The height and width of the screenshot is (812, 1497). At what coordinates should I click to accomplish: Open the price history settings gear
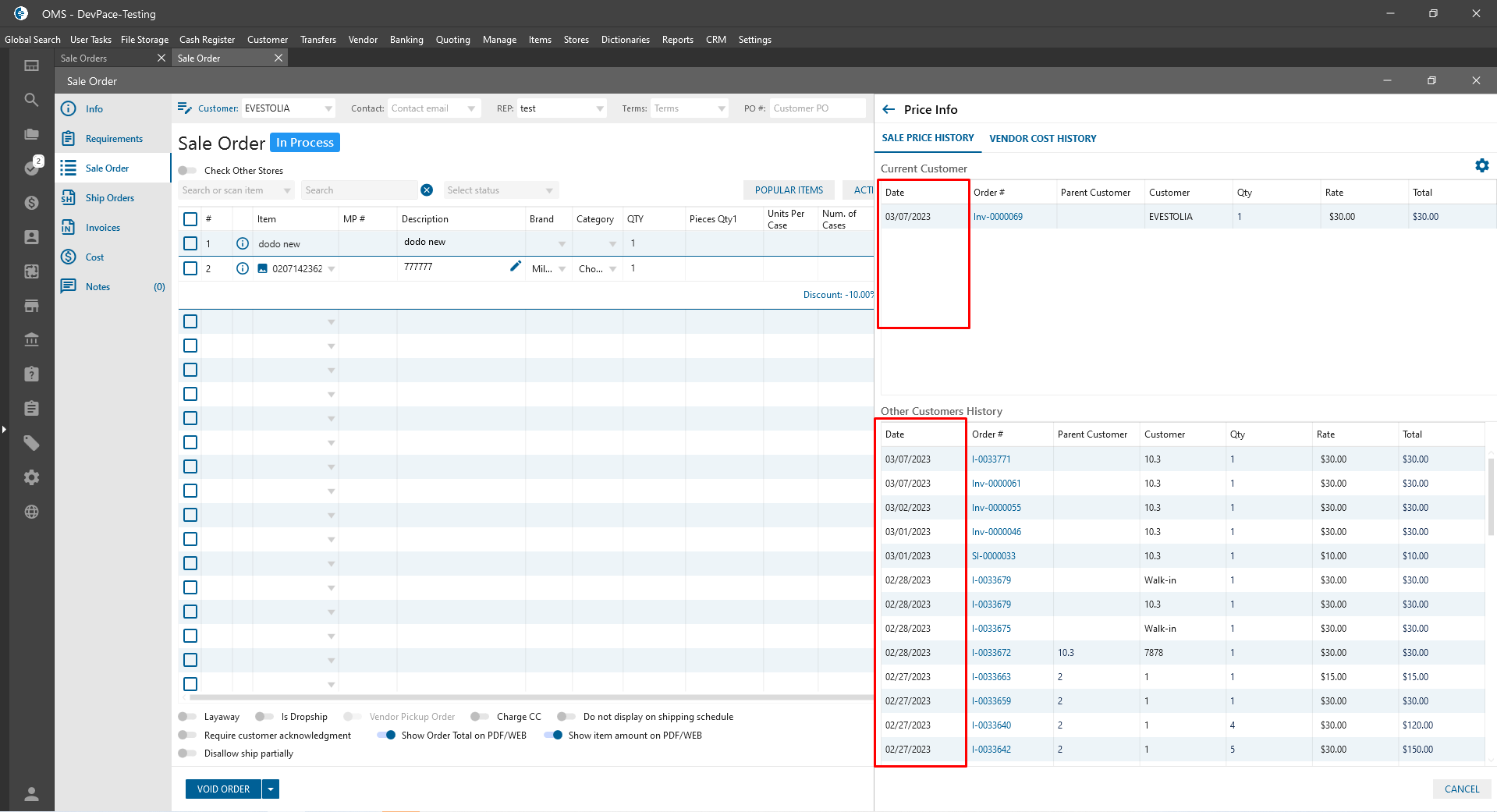[x=1481, y=165]
